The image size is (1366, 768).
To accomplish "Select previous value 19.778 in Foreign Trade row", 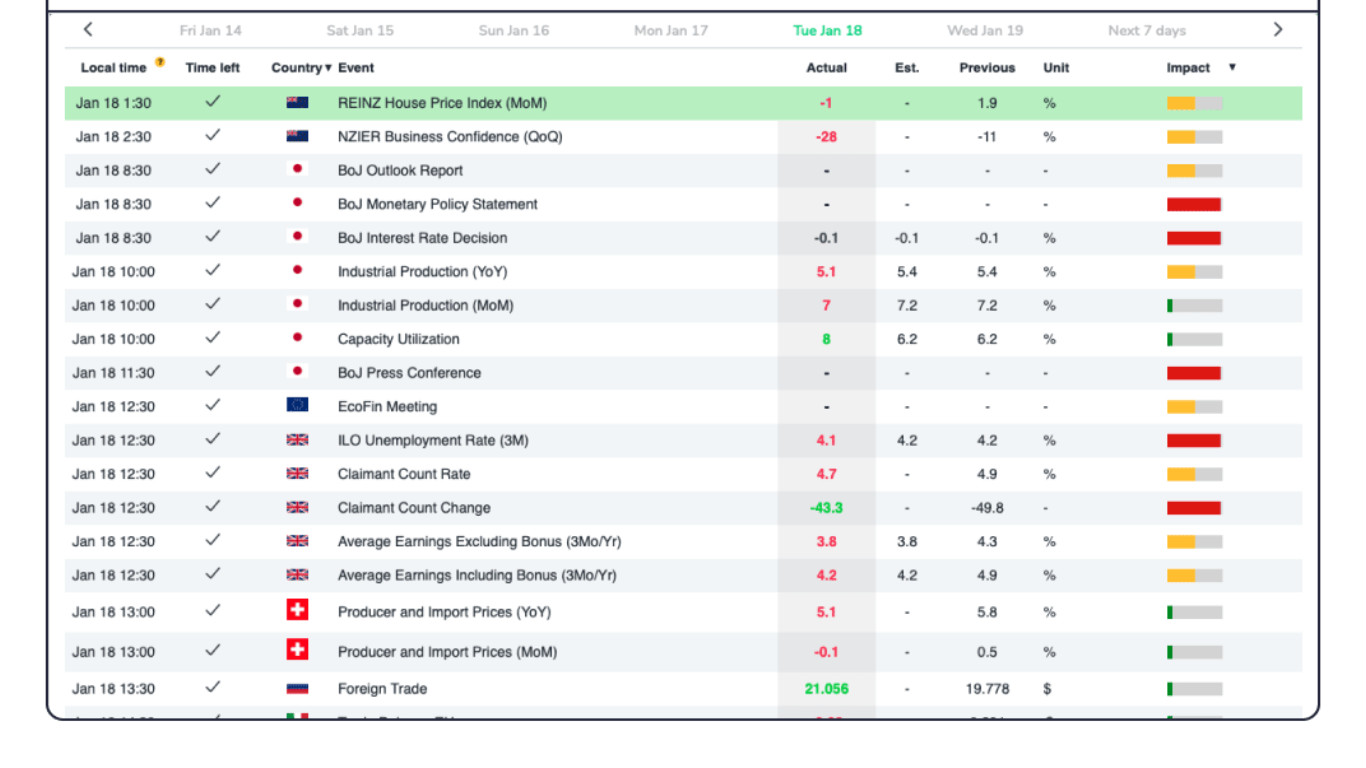I will tap(987, 689).
